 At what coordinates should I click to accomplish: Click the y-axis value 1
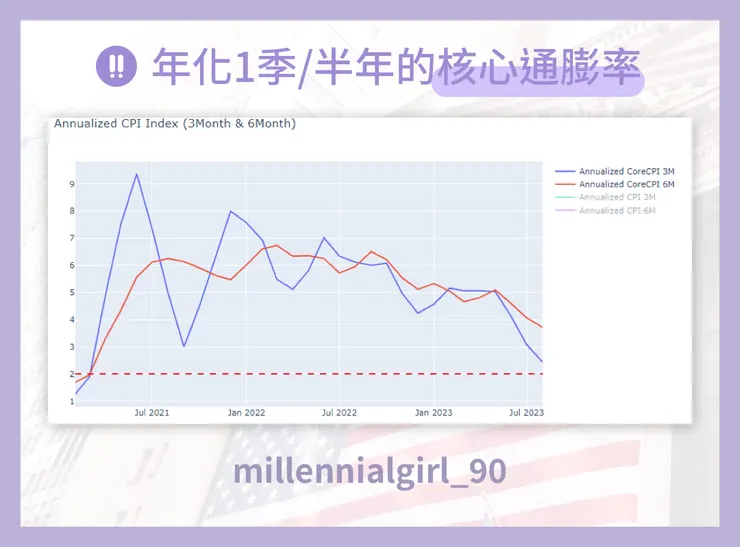click(72, 402)
